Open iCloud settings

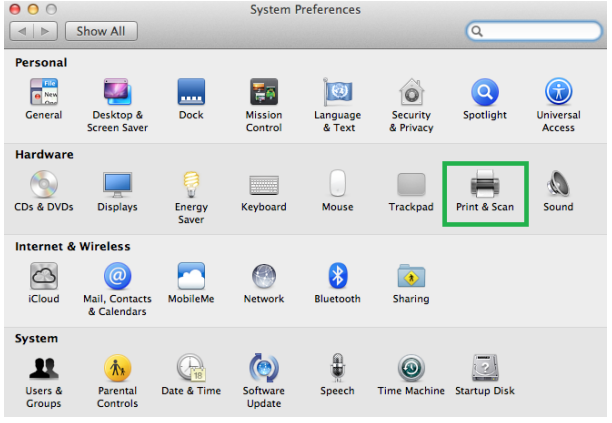44,277
